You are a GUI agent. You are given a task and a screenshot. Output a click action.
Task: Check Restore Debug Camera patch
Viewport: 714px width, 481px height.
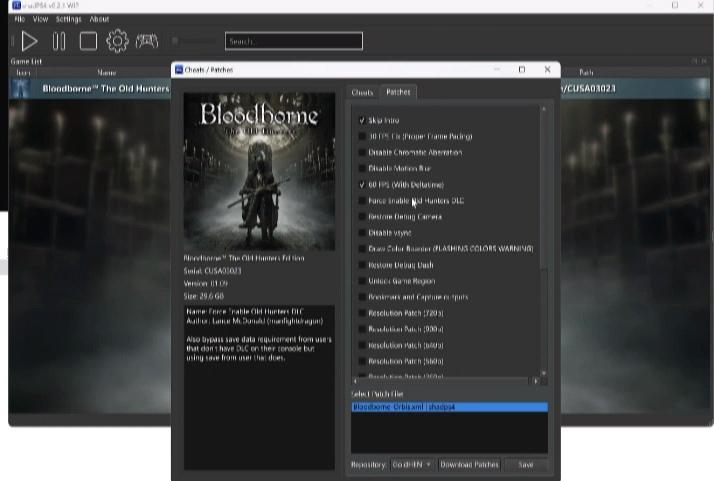click(x=362, y=216)
